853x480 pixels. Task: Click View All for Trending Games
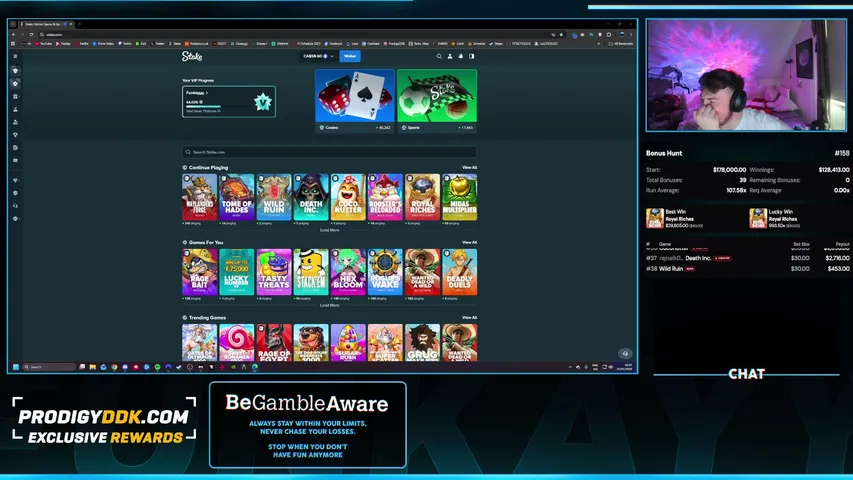[469, 317]
